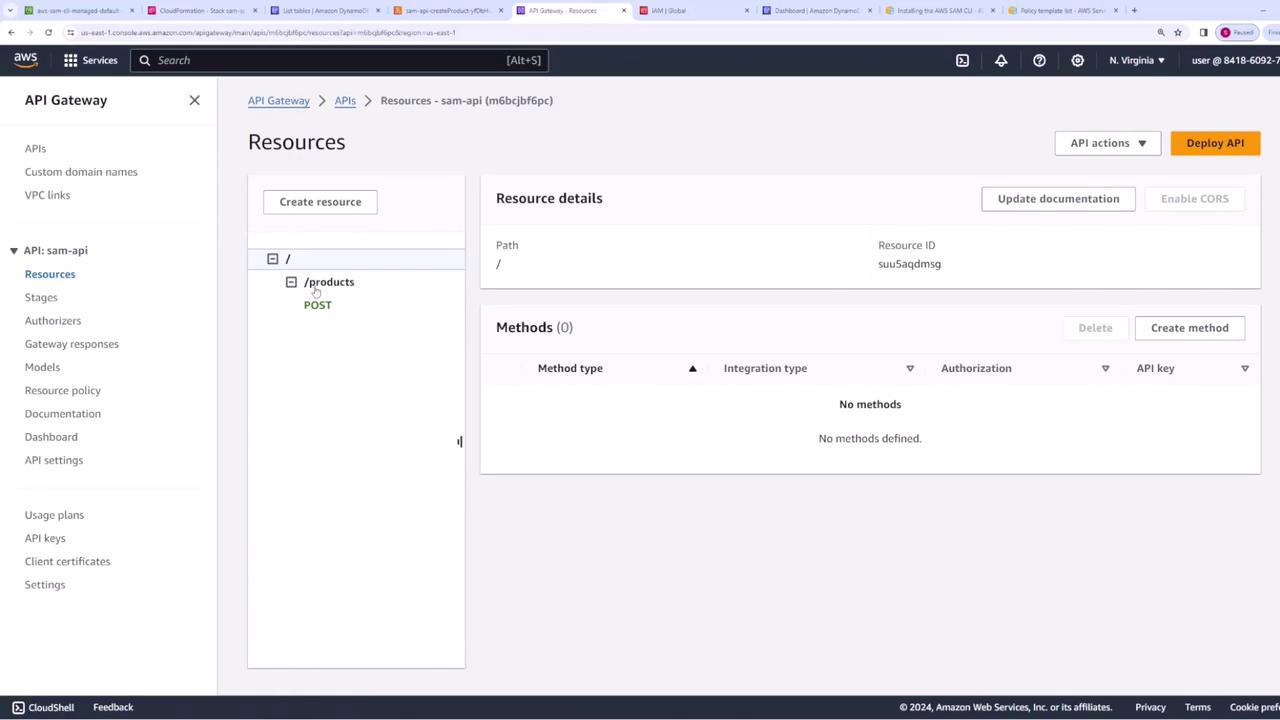Select the /products resource in the tree
1280x720 pixels.
(329, 282)
